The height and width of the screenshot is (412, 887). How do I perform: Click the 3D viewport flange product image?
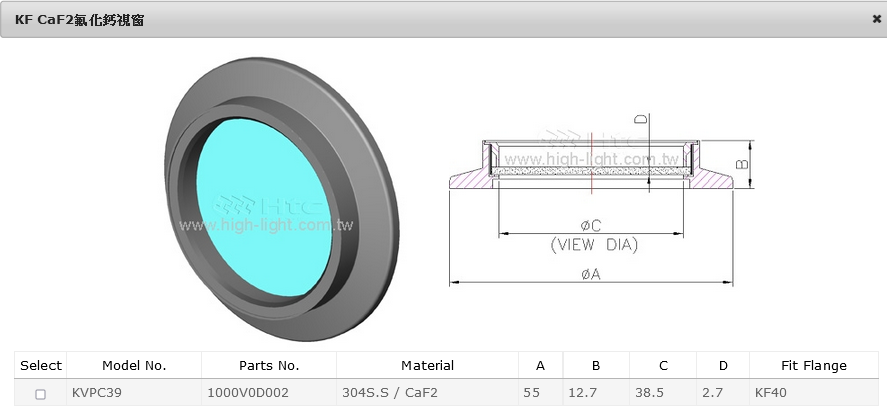point(280,190)
